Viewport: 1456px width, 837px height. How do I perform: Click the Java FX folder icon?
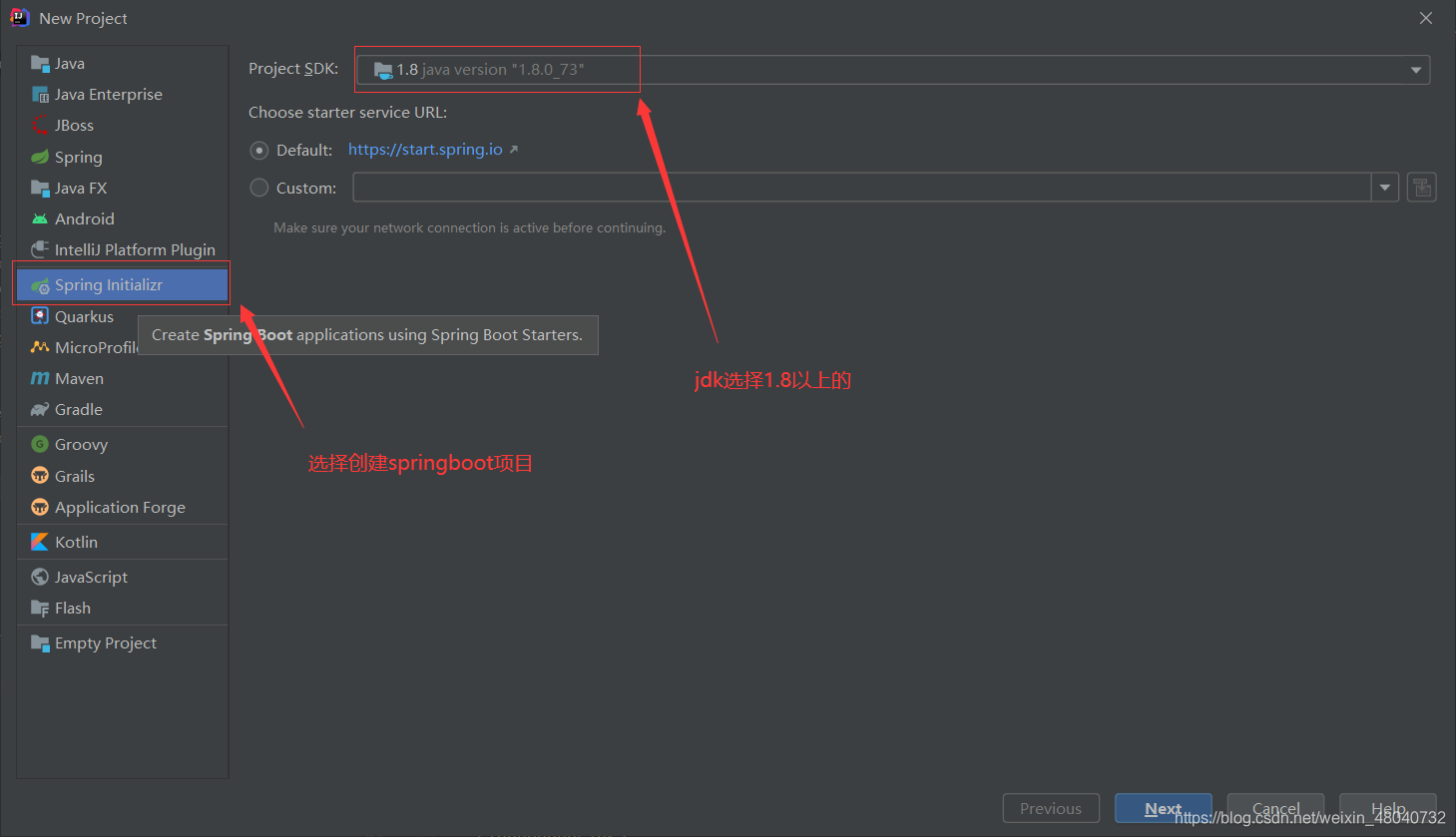click(x=40, y=188)
